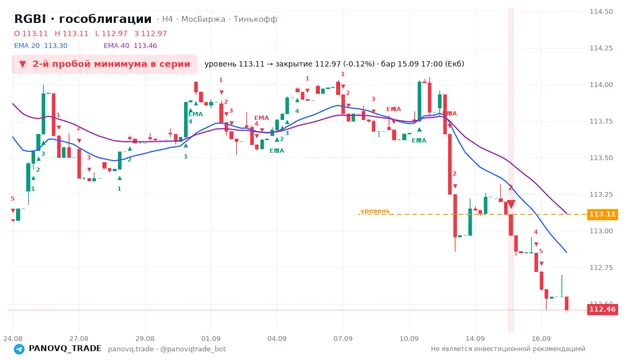Click the 14.09 date axis label
640x360 pixels.
[x=475, y=338]
